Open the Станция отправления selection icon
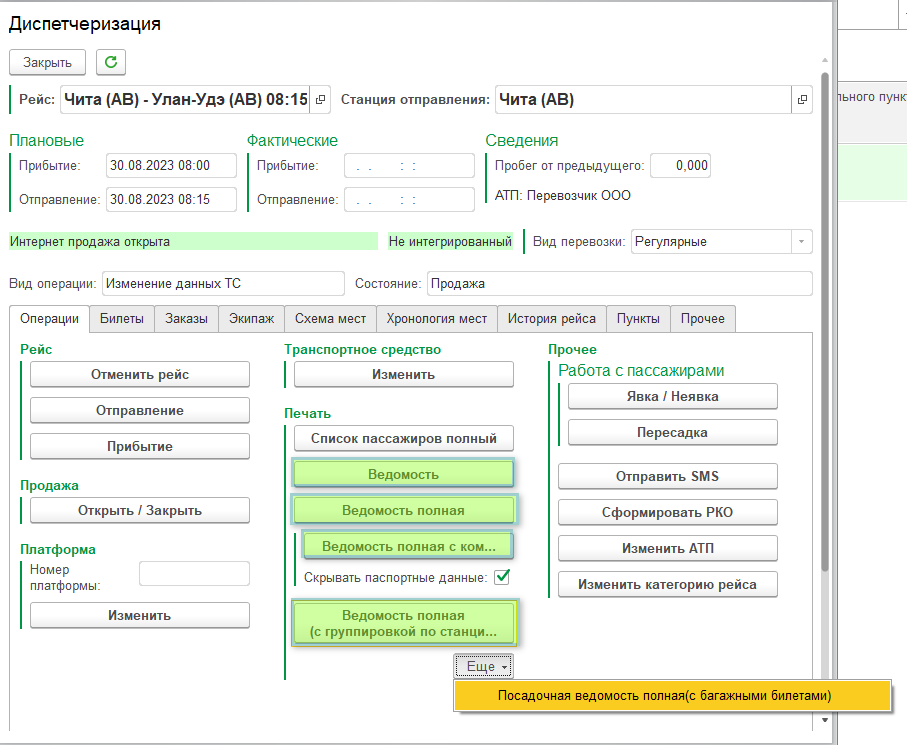The height and width of the screenshot is (745, 907). (x=802, y=100)
